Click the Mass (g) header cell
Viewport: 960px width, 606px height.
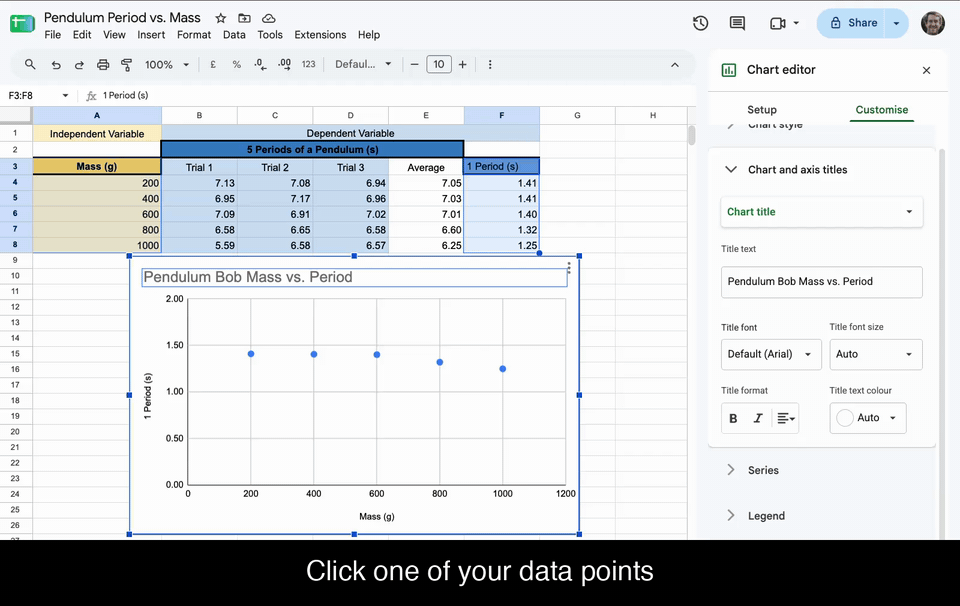(97, 166)
